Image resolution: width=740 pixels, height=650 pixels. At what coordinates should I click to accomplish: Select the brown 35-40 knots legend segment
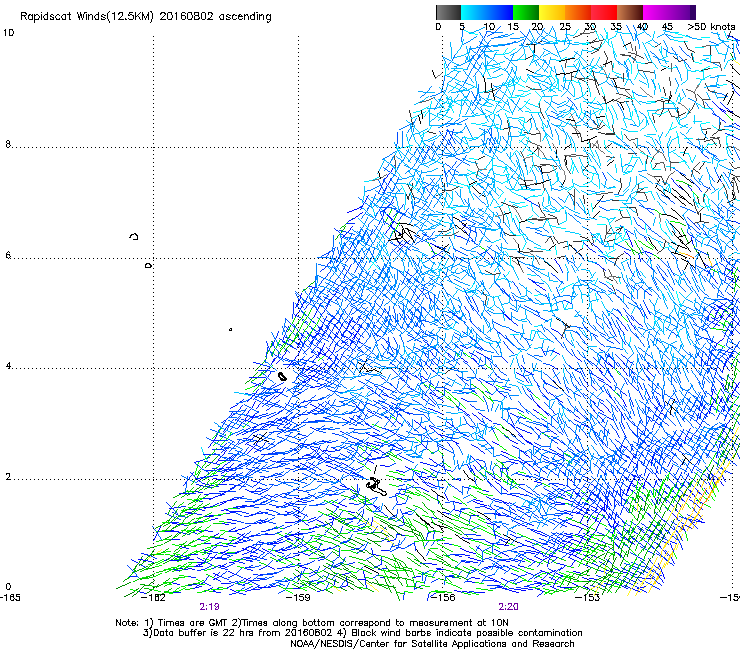tap(630, 12)
